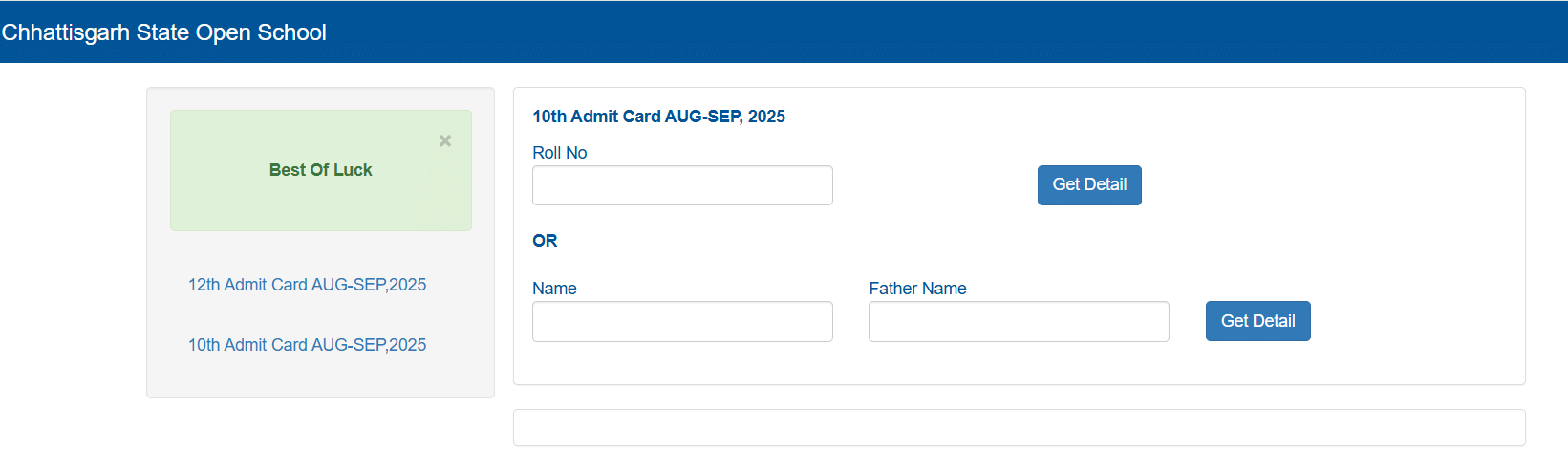
Task: Click the OR separator text
Action: [545, 241]
